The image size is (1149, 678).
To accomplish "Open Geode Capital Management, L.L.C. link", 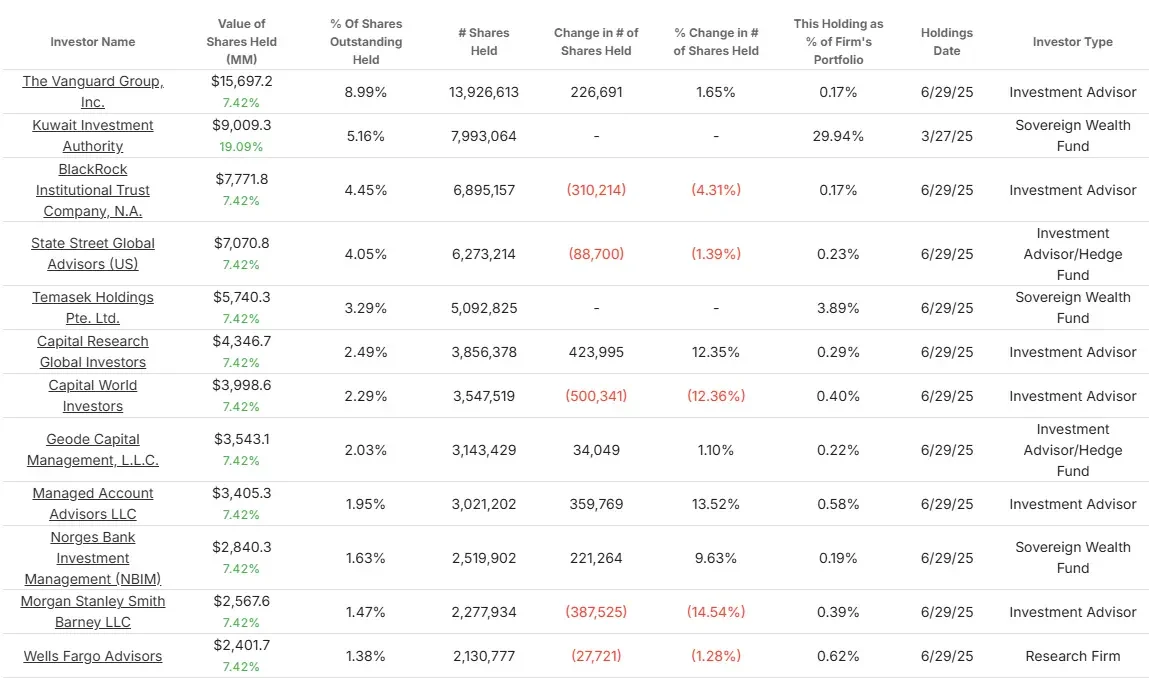I will [x=93, y=449].
